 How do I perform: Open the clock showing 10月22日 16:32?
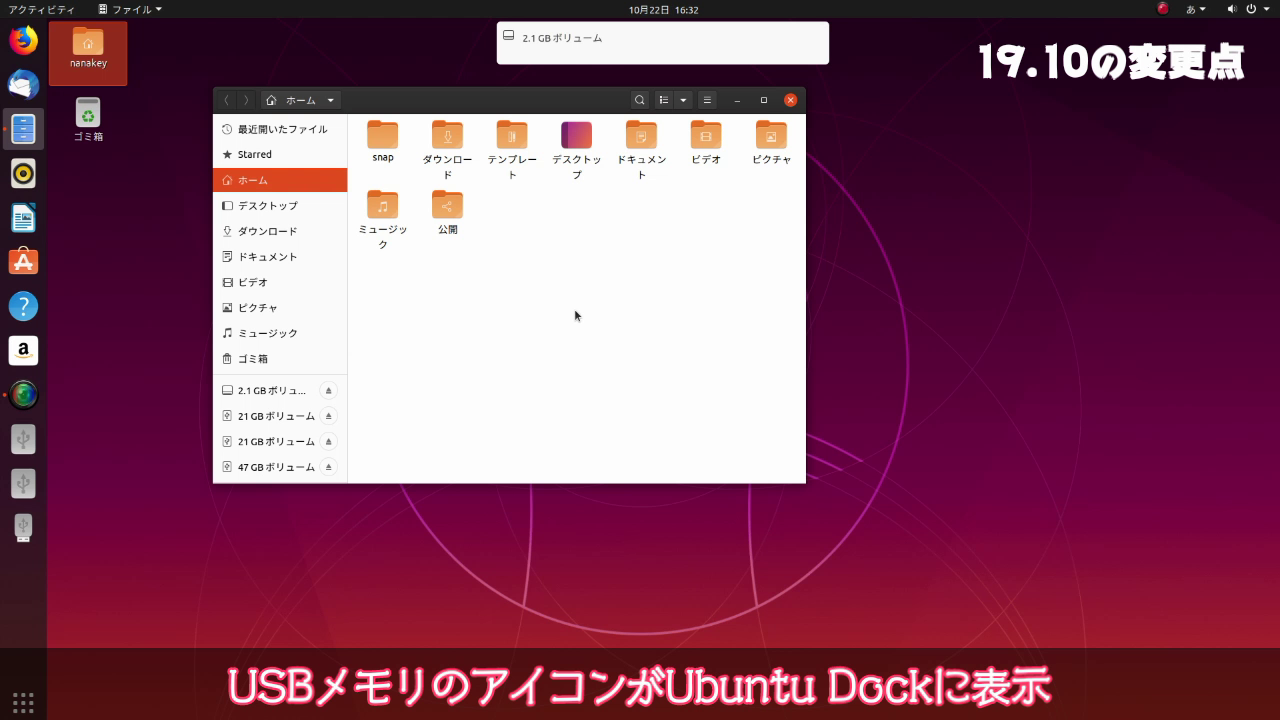coord(663,9)
